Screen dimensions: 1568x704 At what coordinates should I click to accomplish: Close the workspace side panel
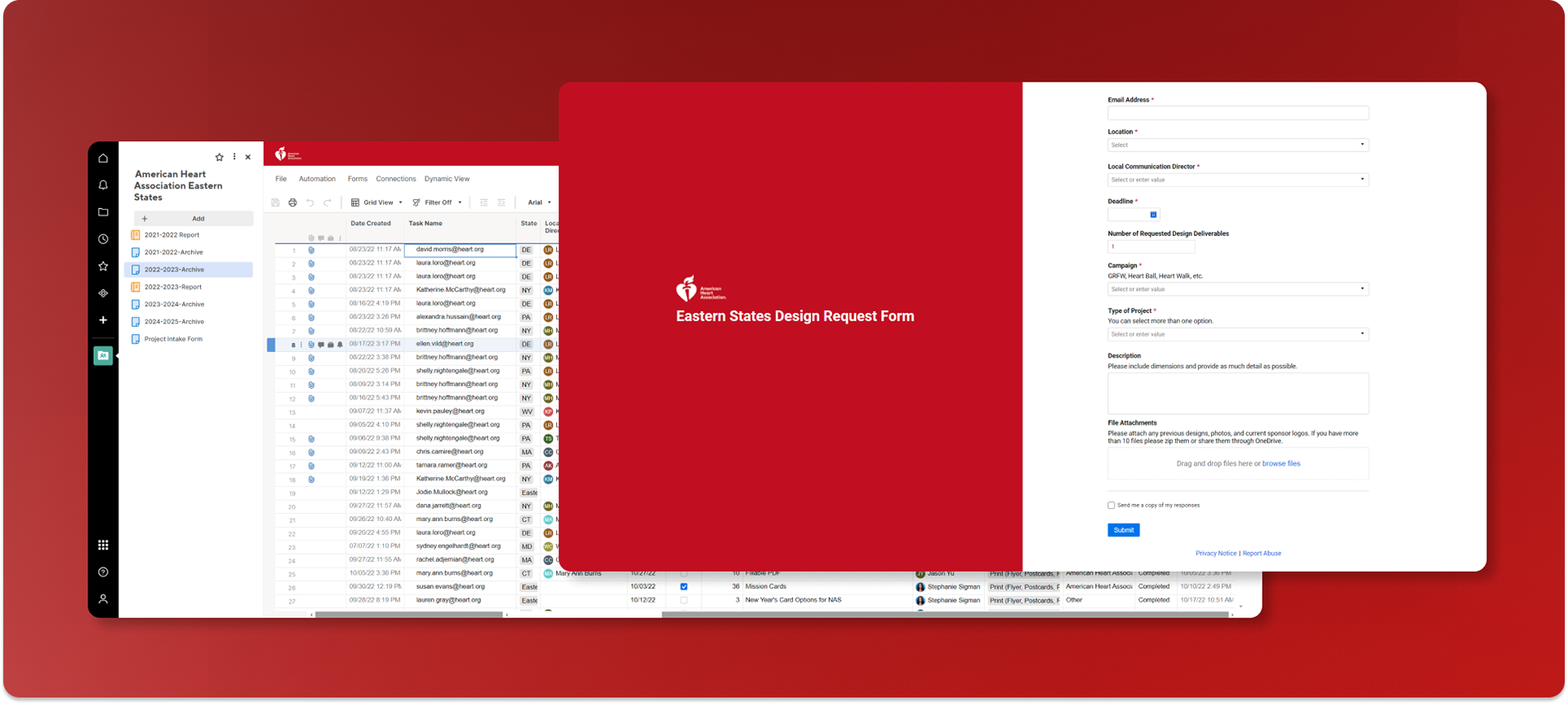(248, 157)
